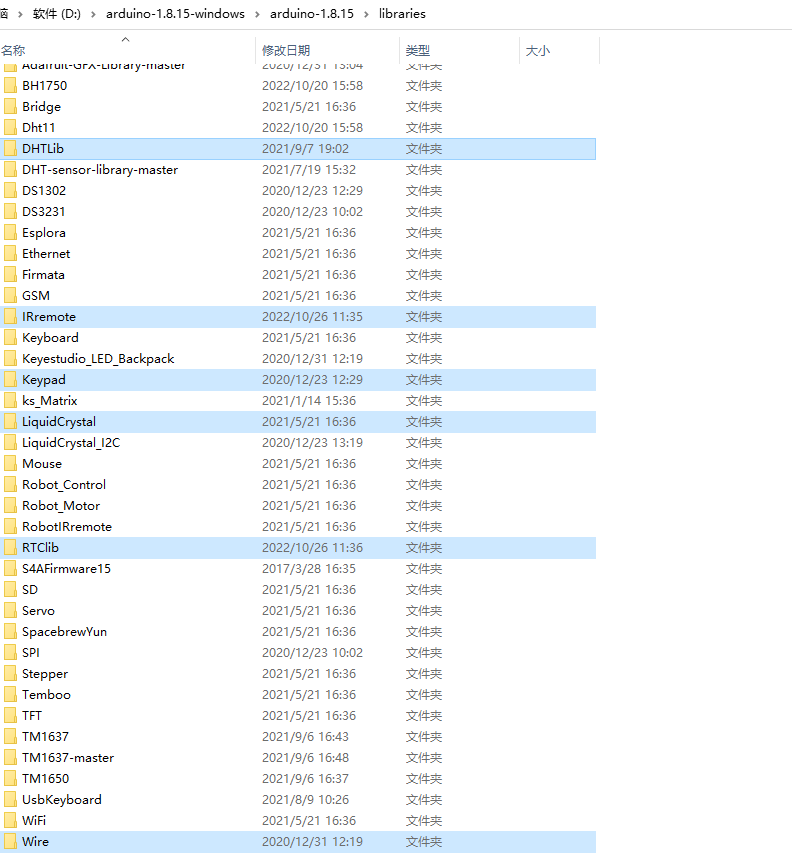This screenshot has height=857, width=792.
Task: Click the GSM folder icon
Action: tap(10, 296)
